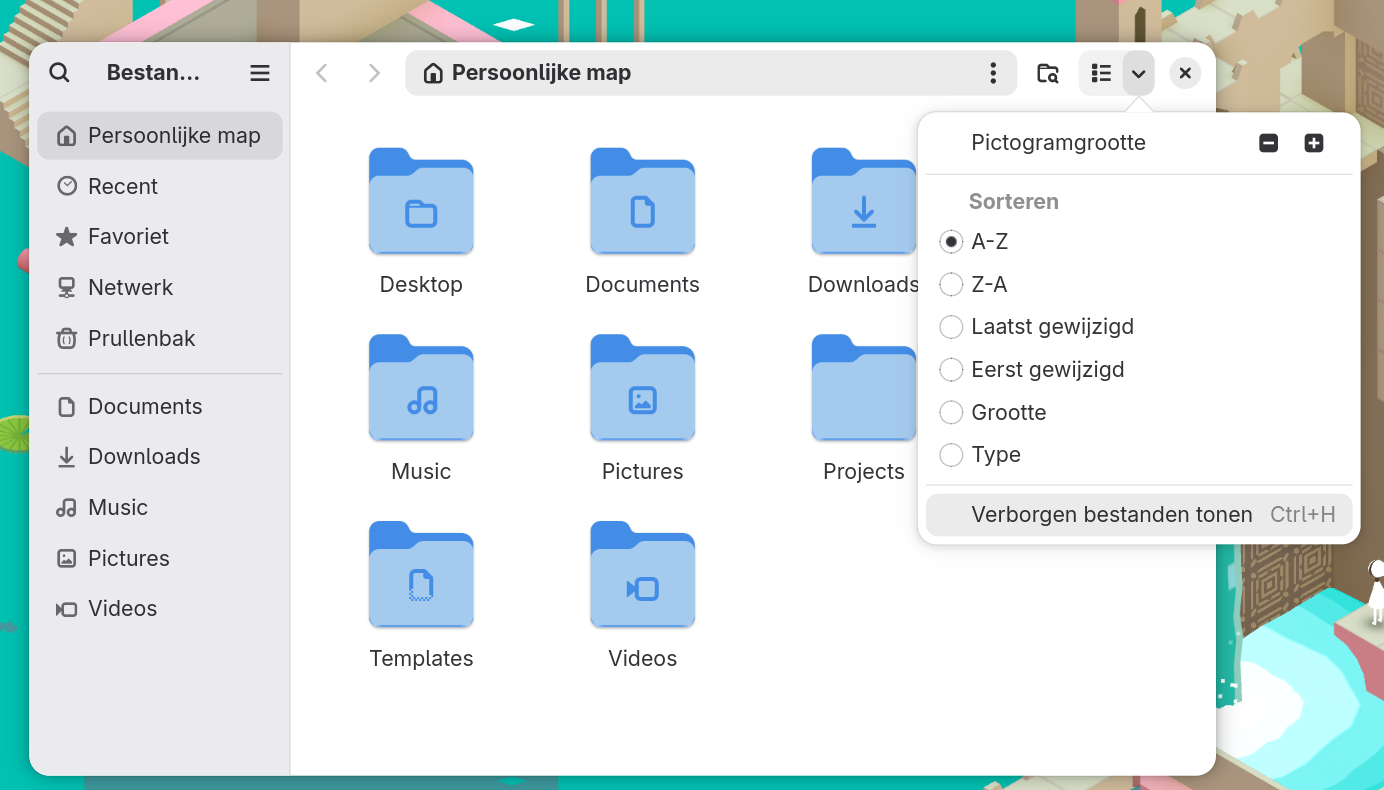Open the path bar three-dot menu
This screenshot has height=790, width=1384.
coord(992,73)
